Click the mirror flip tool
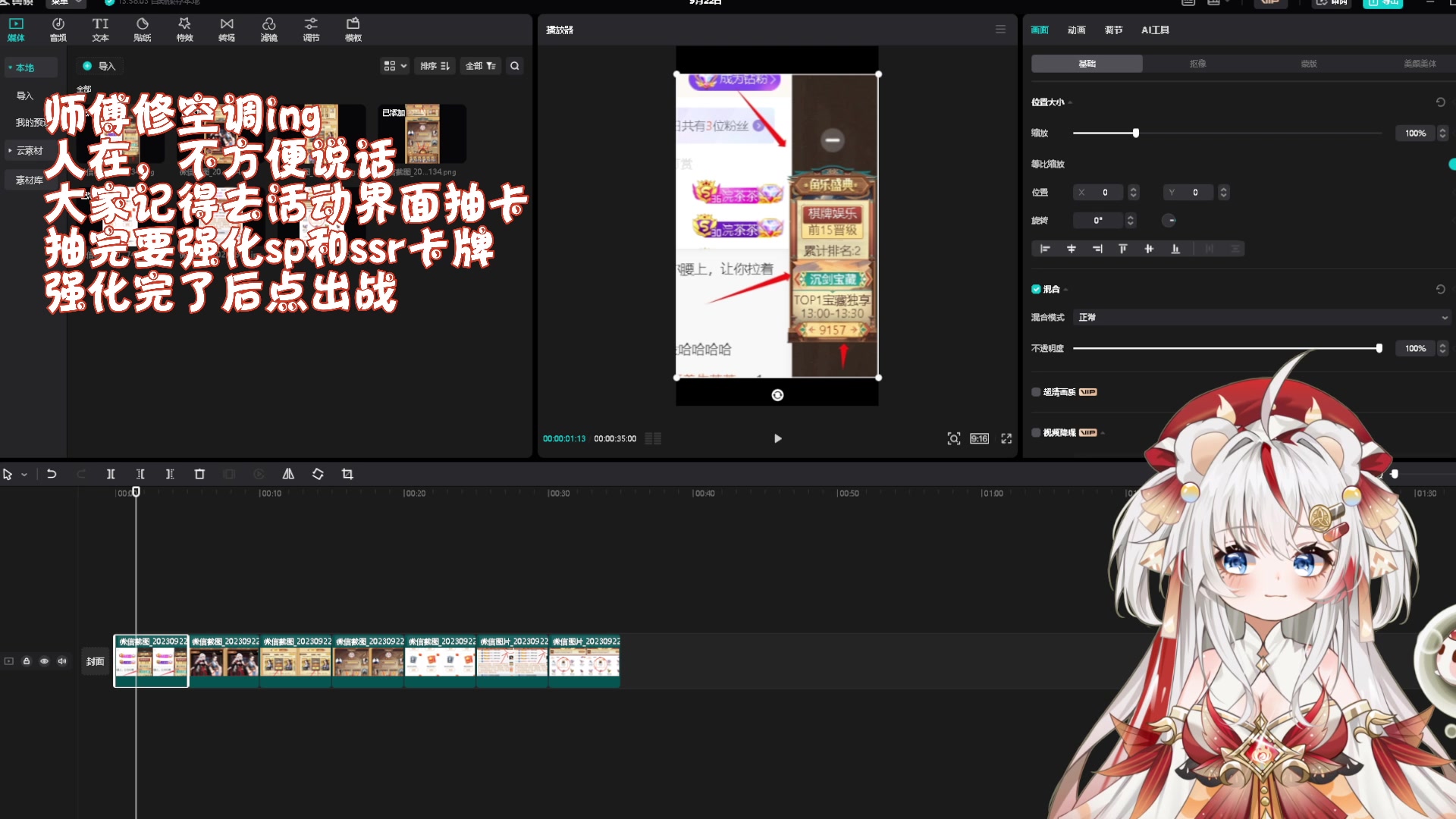 [288, 474]
